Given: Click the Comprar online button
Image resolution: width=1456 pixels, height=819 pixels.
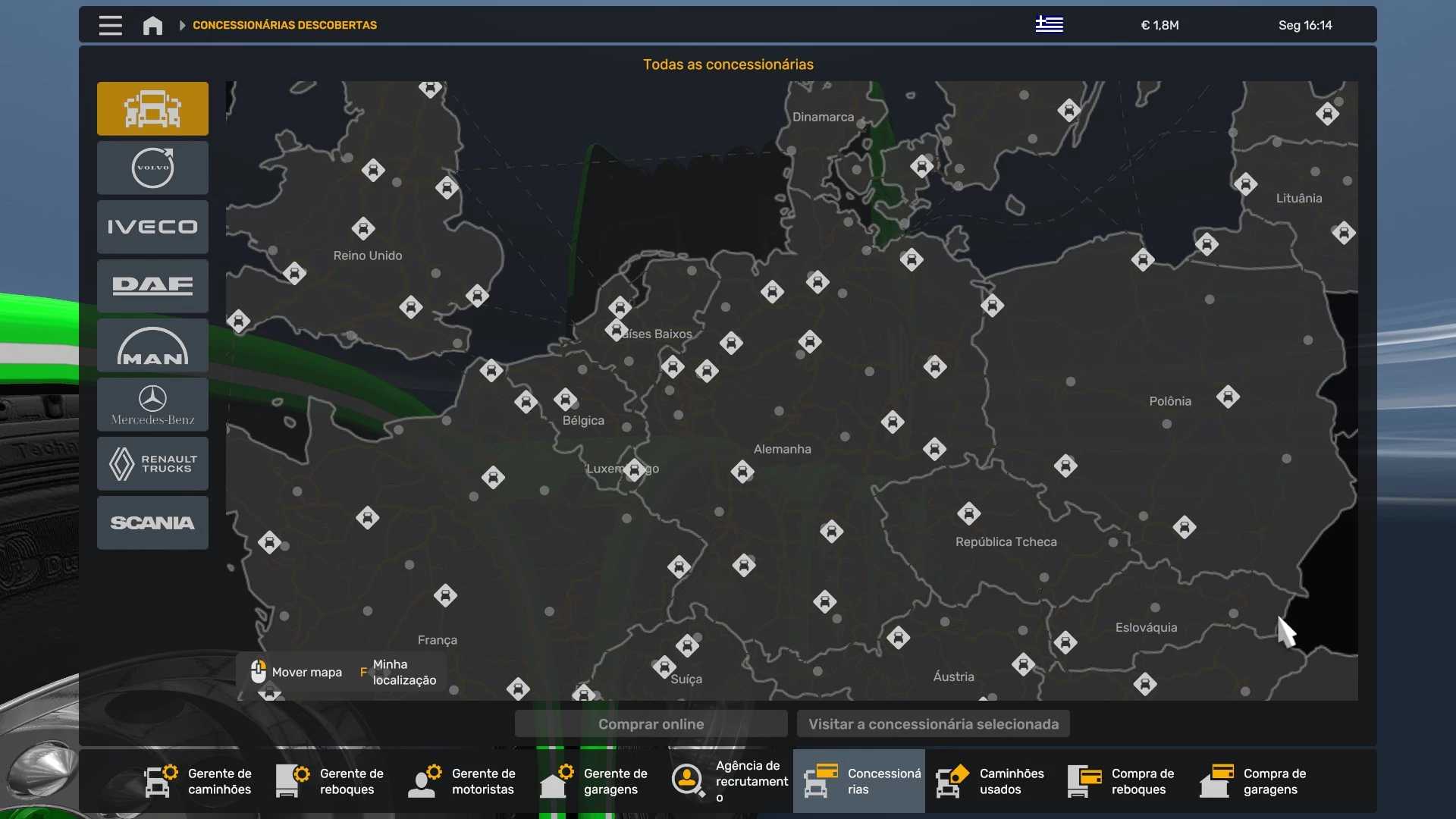Looking at the screenshot, I should click(x=651, y=723).
